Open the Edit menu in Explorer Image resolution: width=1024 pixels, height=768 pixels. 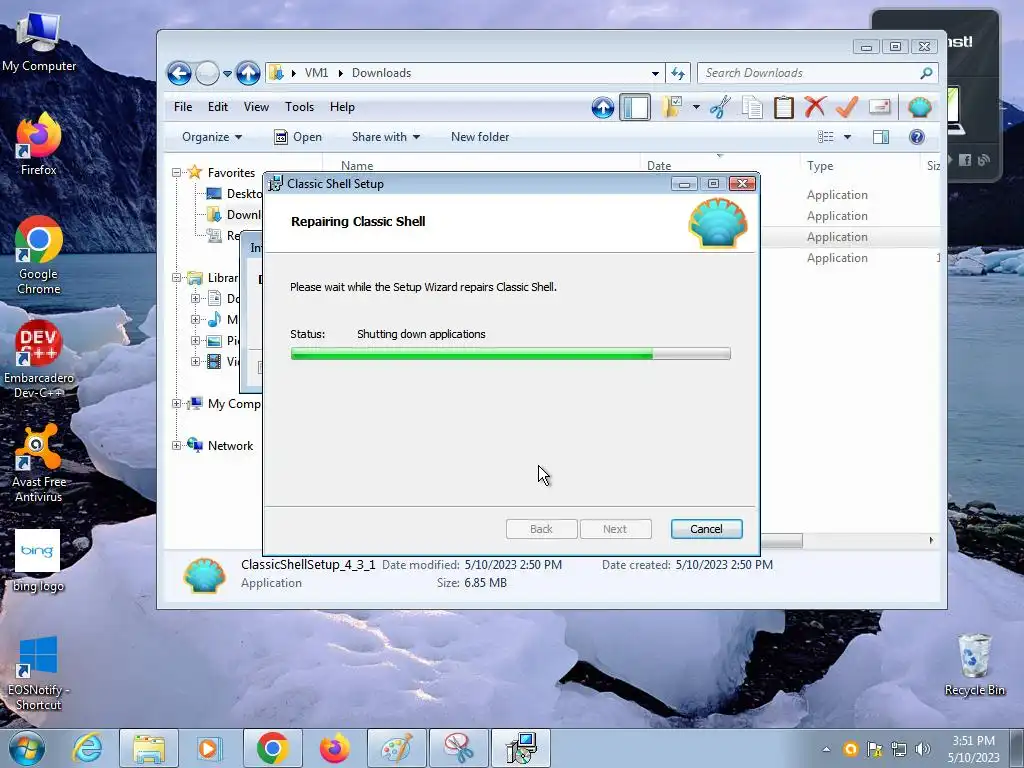(217, 107)
